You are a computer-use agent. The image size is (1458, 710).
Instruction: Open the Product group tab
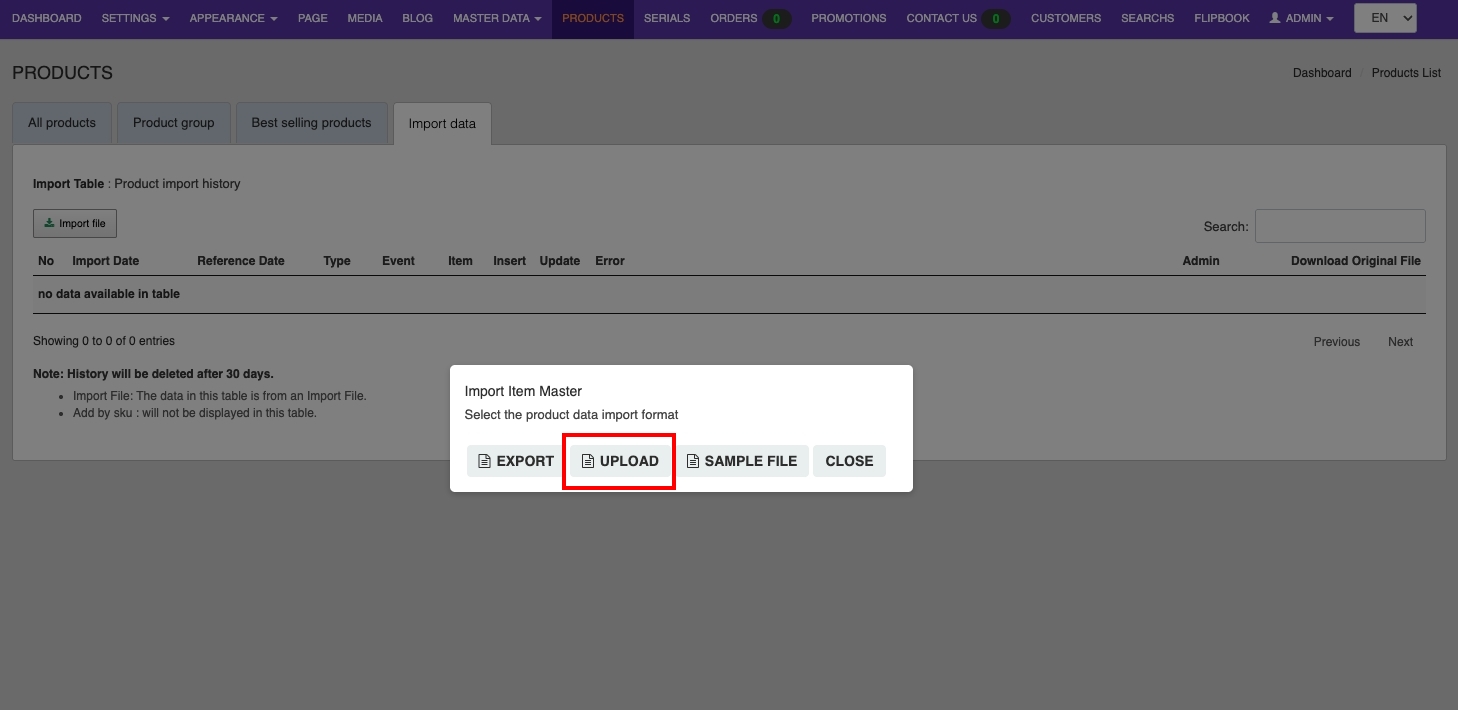pos(174,123)
